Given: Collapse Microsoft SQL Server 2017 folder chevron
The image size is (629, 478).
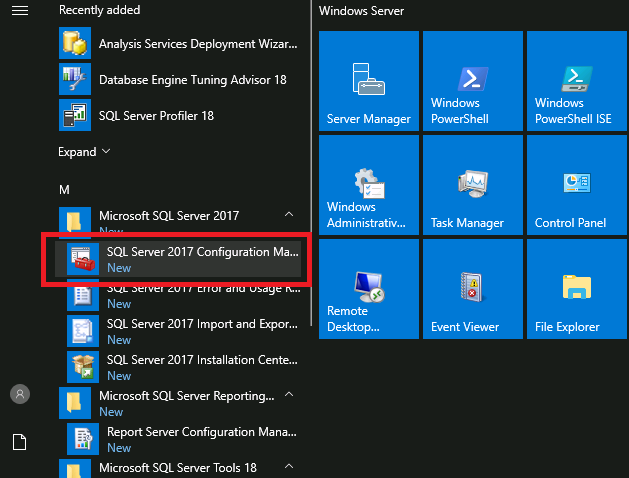Looking at the screenshot, I should (289, 215).
